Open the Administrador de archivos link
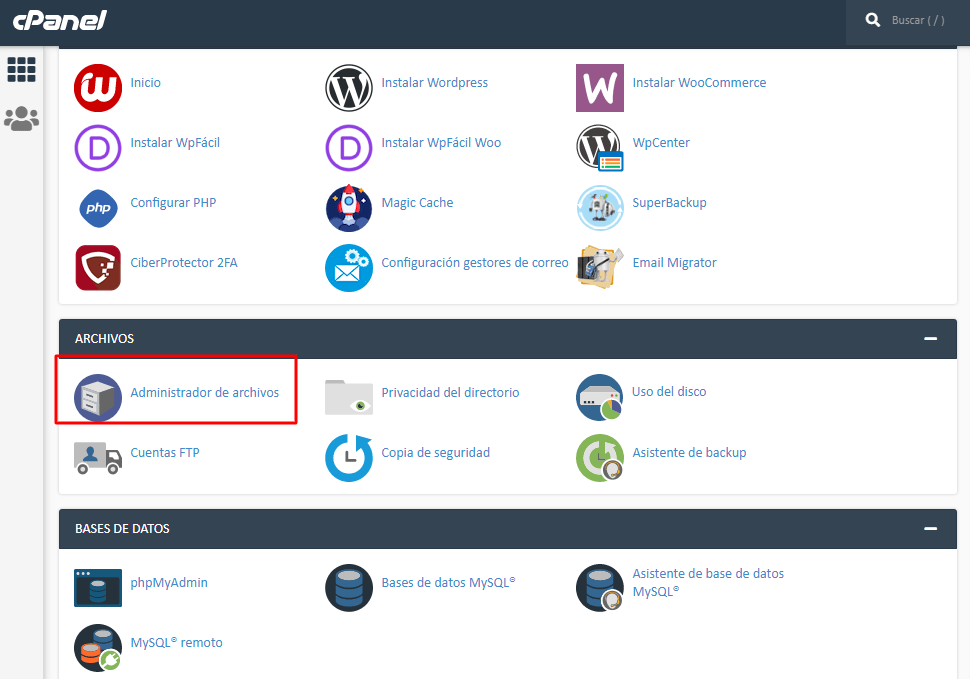Viewport: 970px width, 679px height. point(205,393)
